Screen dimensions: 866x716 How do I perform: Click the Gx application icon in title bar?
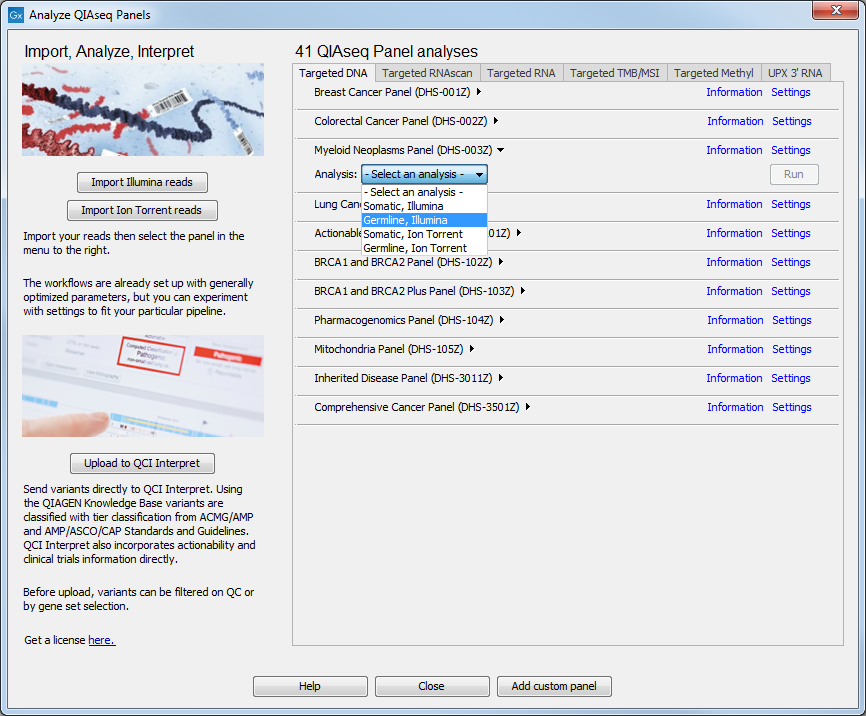coord(16,15)
